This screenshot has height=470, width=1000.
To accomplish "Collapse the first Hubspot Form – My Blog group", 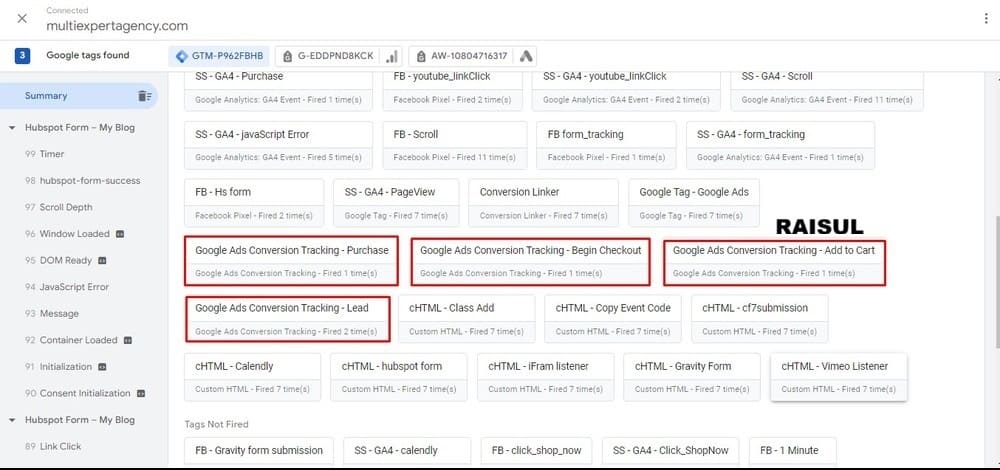I will coord(13,128).
